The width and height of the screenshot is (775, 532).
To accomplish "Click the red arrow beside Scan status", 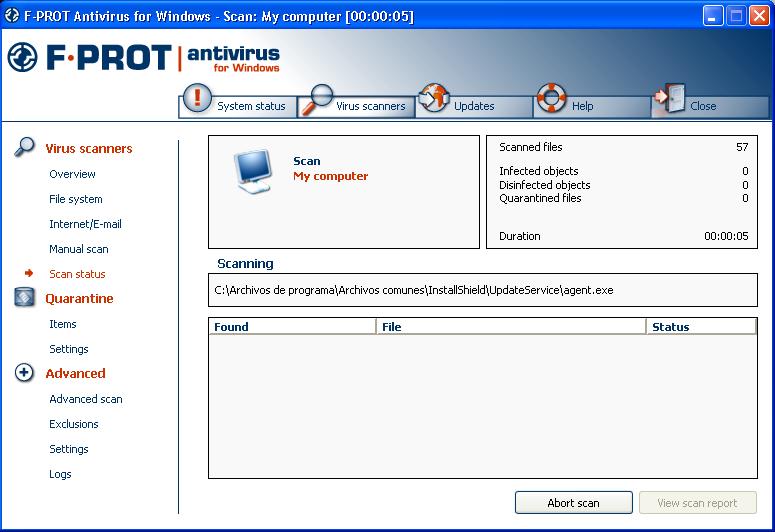I will (x=29, y=273).
